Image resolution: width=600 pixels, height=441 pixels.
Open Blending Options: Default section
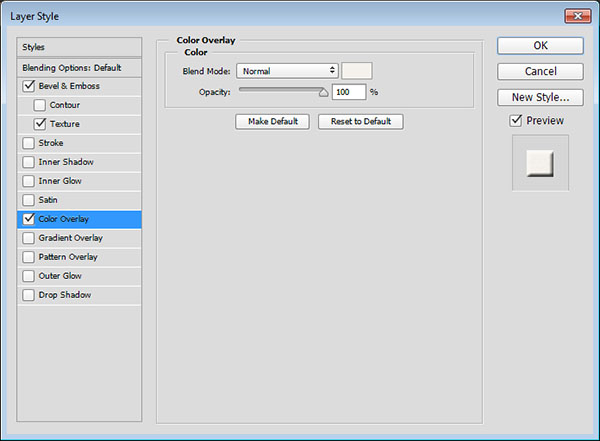tap(79, 67)
